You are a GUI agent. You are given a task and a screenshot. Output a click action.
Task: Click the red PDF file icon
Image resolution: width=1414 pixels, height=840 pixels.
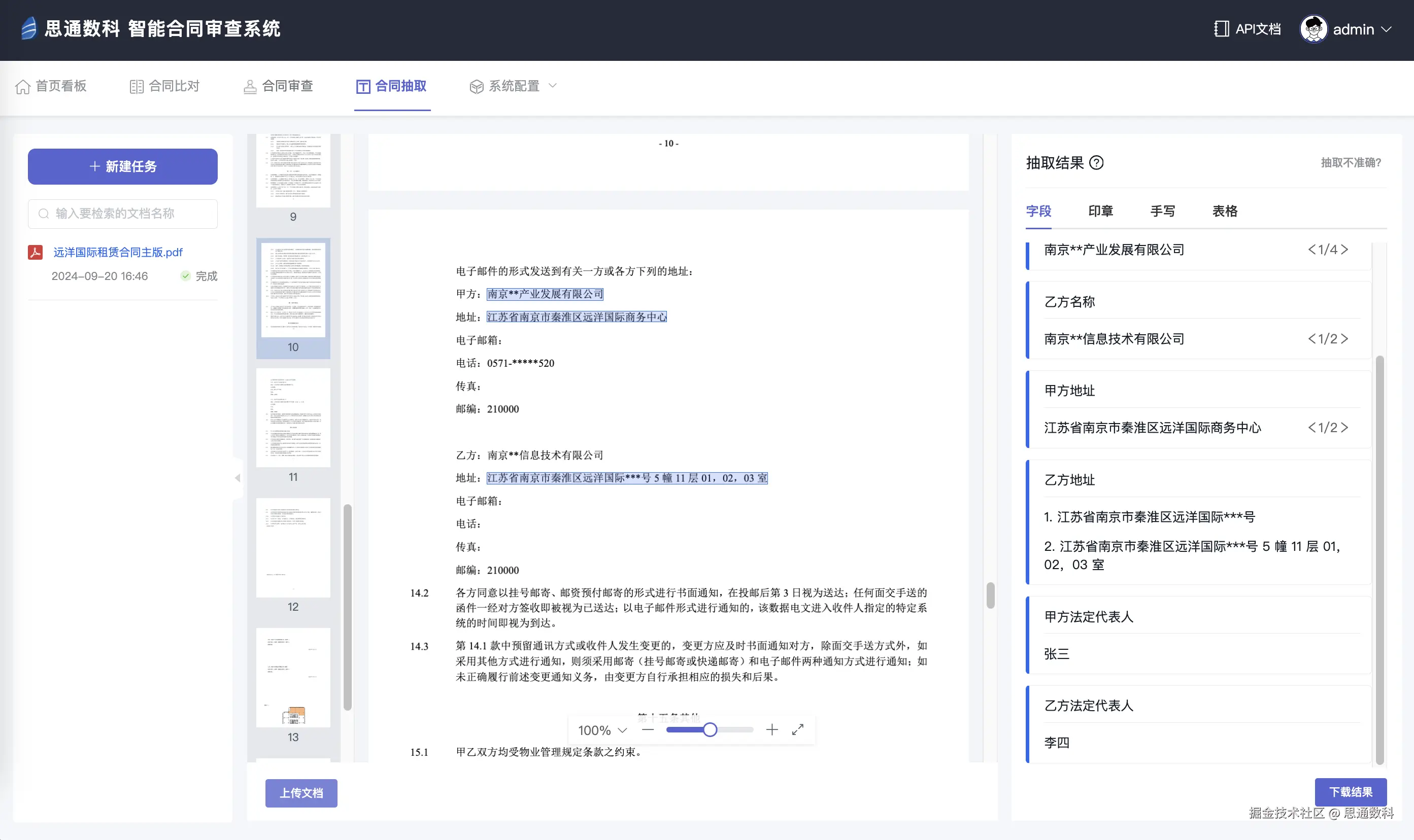pos(36,253)
